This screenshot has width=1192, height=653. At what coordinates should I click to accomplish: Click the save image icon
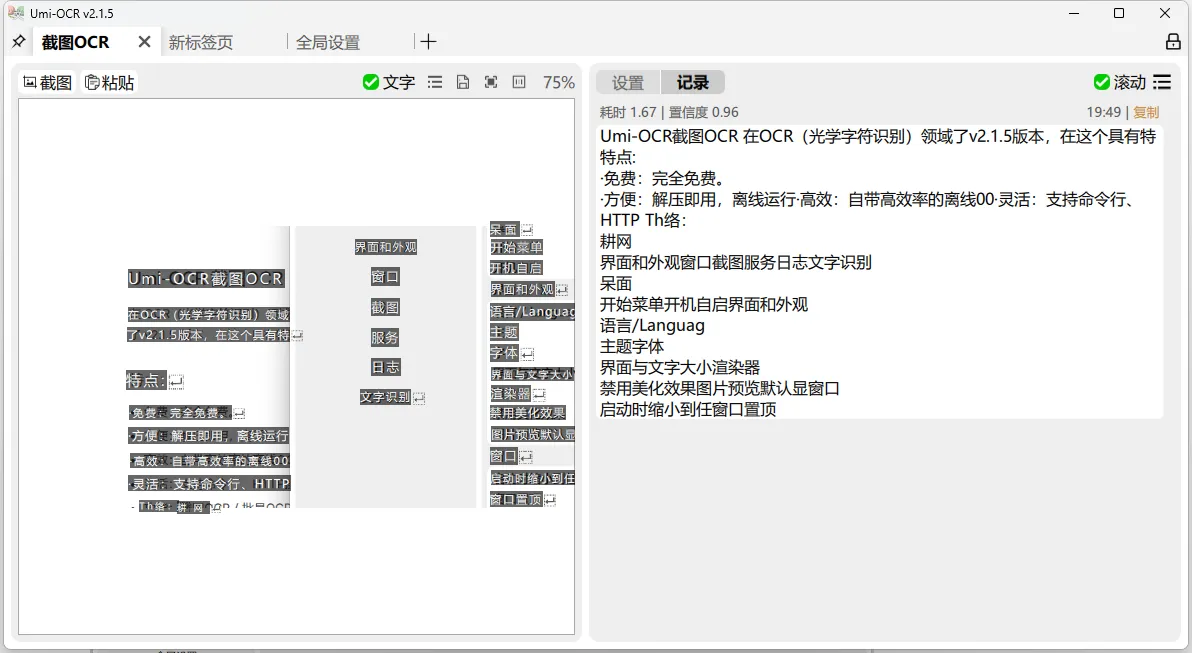pyautogui.click(x=463, y=82)
